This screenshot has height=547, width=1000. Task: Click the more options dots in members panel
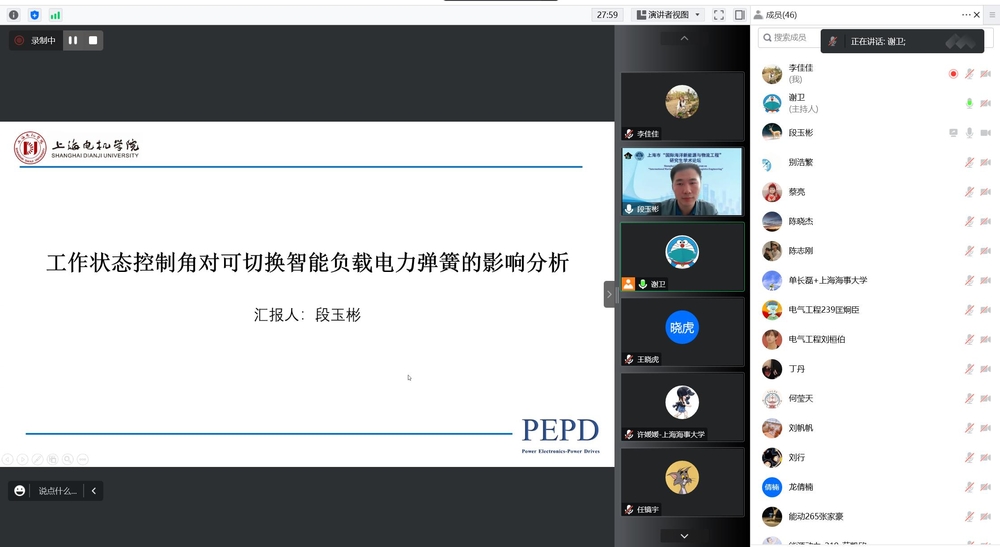[966, 15]
